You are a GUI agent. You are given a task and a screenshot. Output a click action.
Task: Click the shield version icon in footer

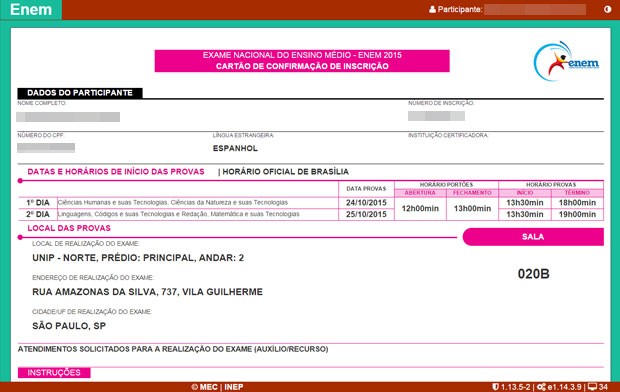tap(495, 386)
